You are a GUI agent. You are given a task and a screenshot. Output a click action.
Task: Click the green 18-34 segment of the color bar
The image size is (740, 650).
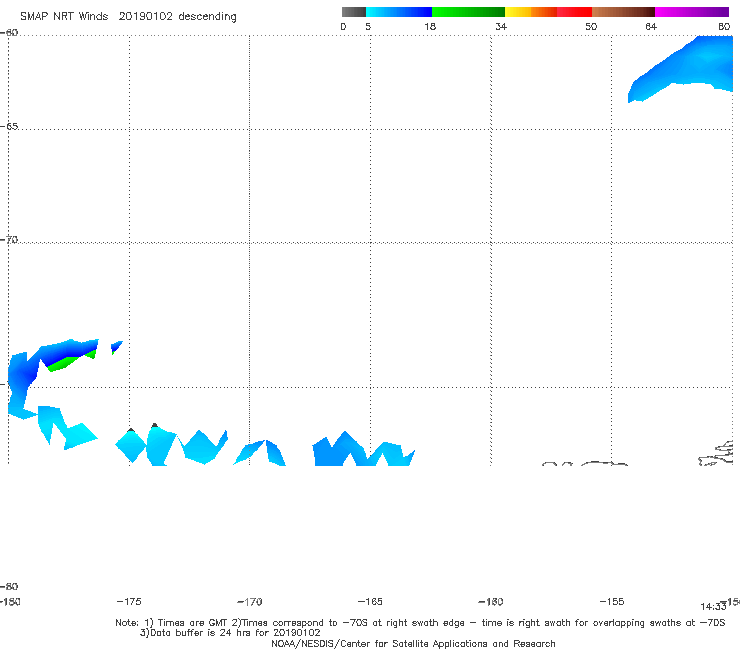pos(468,12)
